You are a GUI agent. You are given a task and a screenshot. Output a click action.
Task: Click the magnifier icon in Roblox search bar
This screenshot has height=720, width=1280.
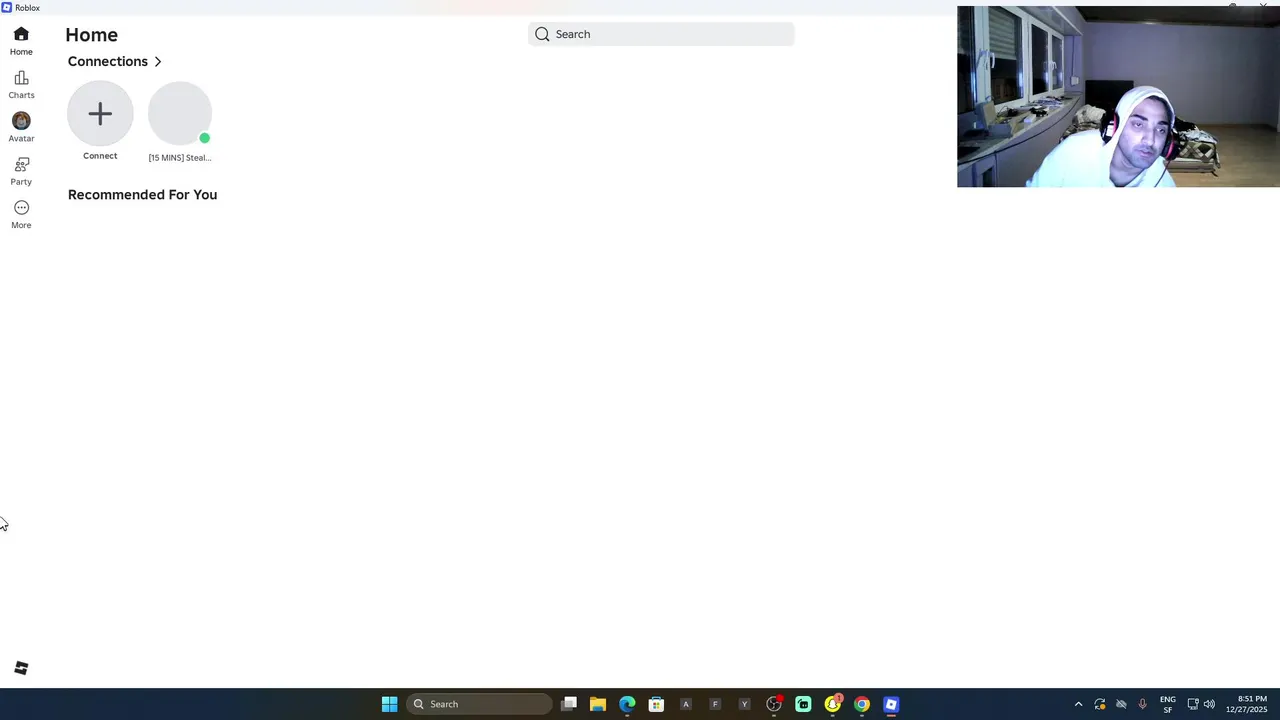(542, 34)
